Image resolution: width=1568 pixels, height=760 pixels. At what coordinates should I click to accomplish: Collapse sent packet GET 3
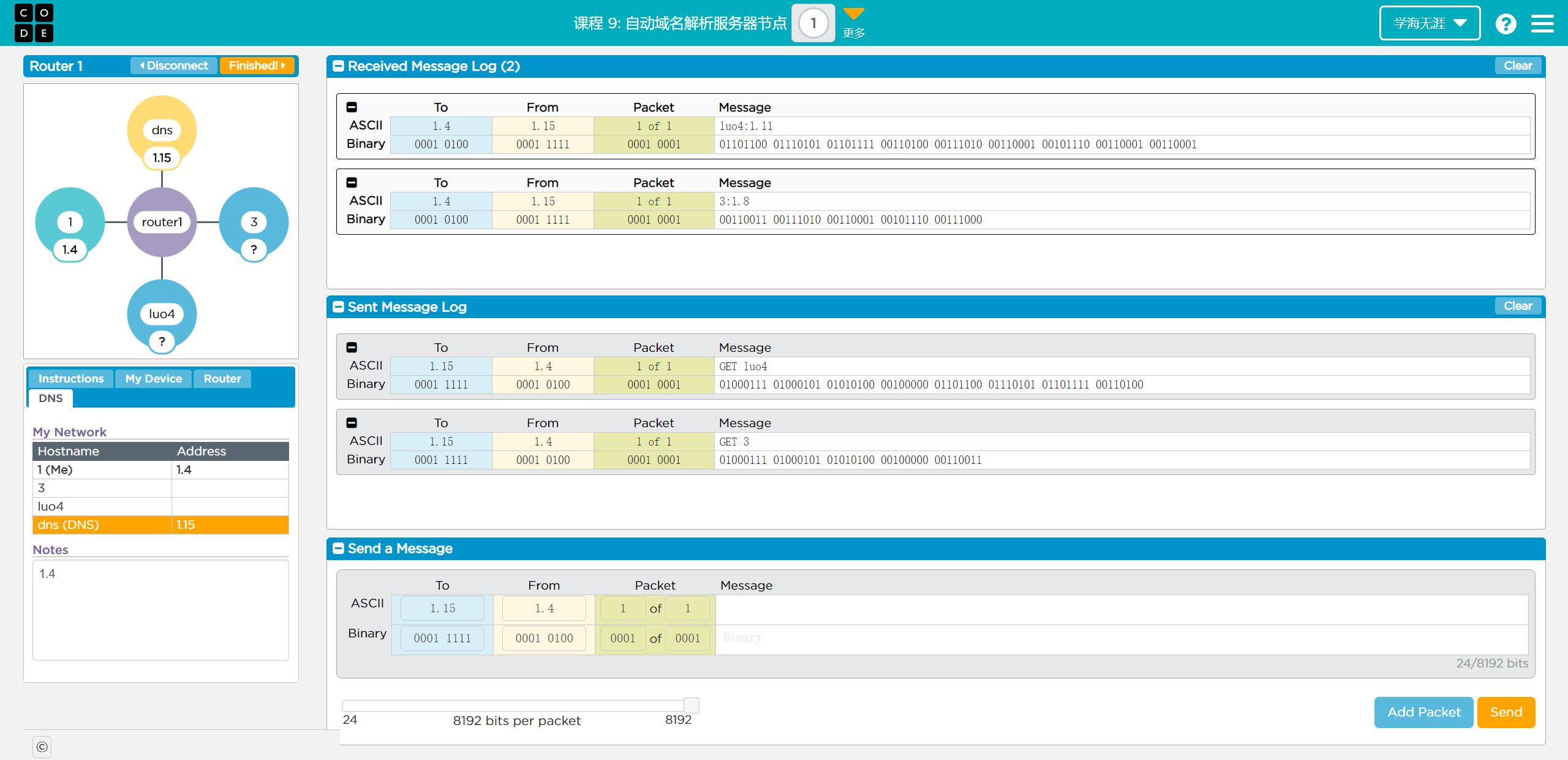tap(352, 423)
